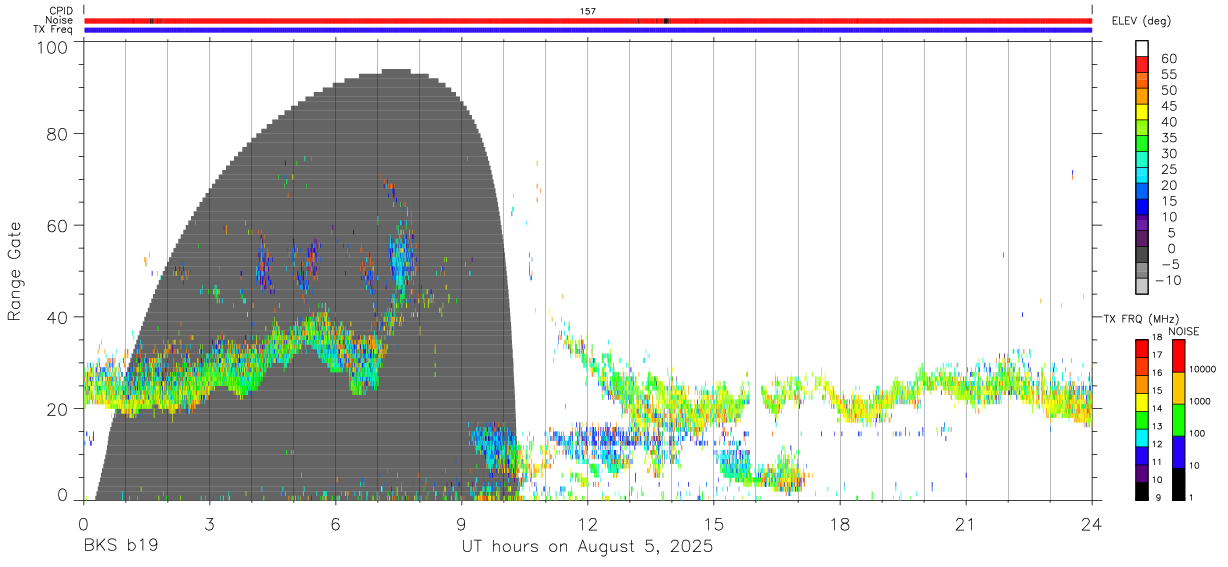Click Range Gate axis label 100
This screenshot has height=567, width=1228.
(55, 47)
